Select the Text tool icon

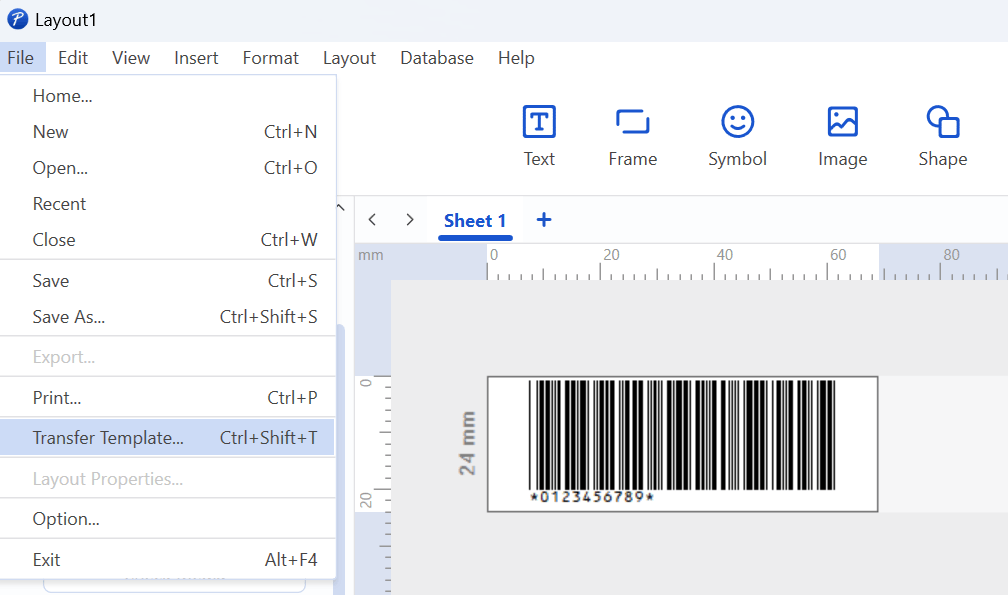click(x=539, y=123)
